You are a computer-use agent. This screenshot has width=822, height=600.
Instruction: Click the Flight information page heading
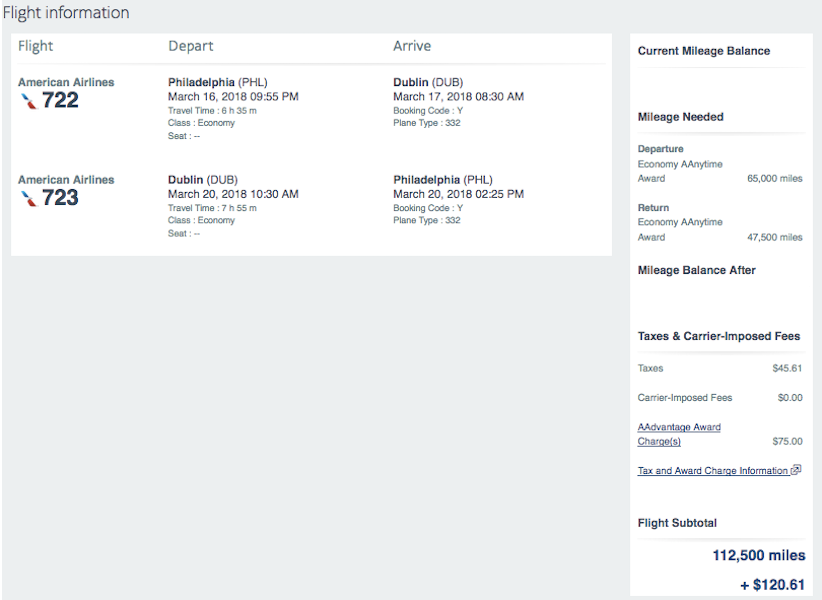tap(66, 13)
